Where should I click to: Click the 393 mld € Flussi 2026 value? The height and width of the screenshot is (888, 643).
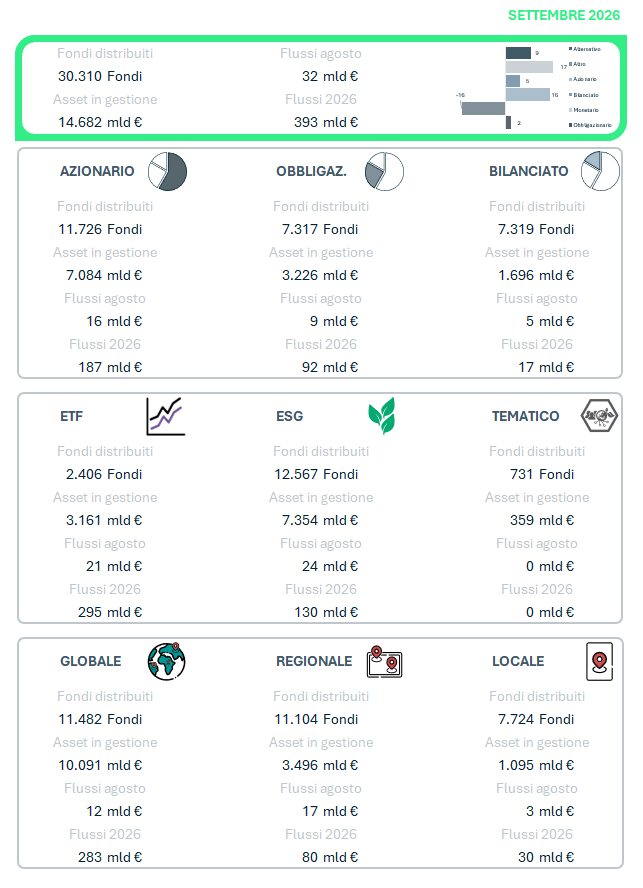click(x=326, y=122)
